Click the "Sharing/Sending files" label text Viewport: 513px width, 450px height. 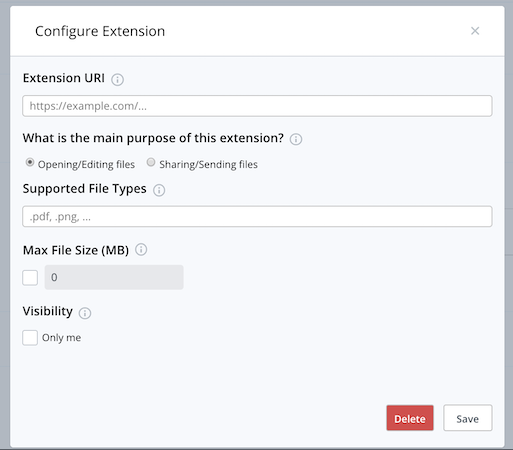click(x=208, y=164)
